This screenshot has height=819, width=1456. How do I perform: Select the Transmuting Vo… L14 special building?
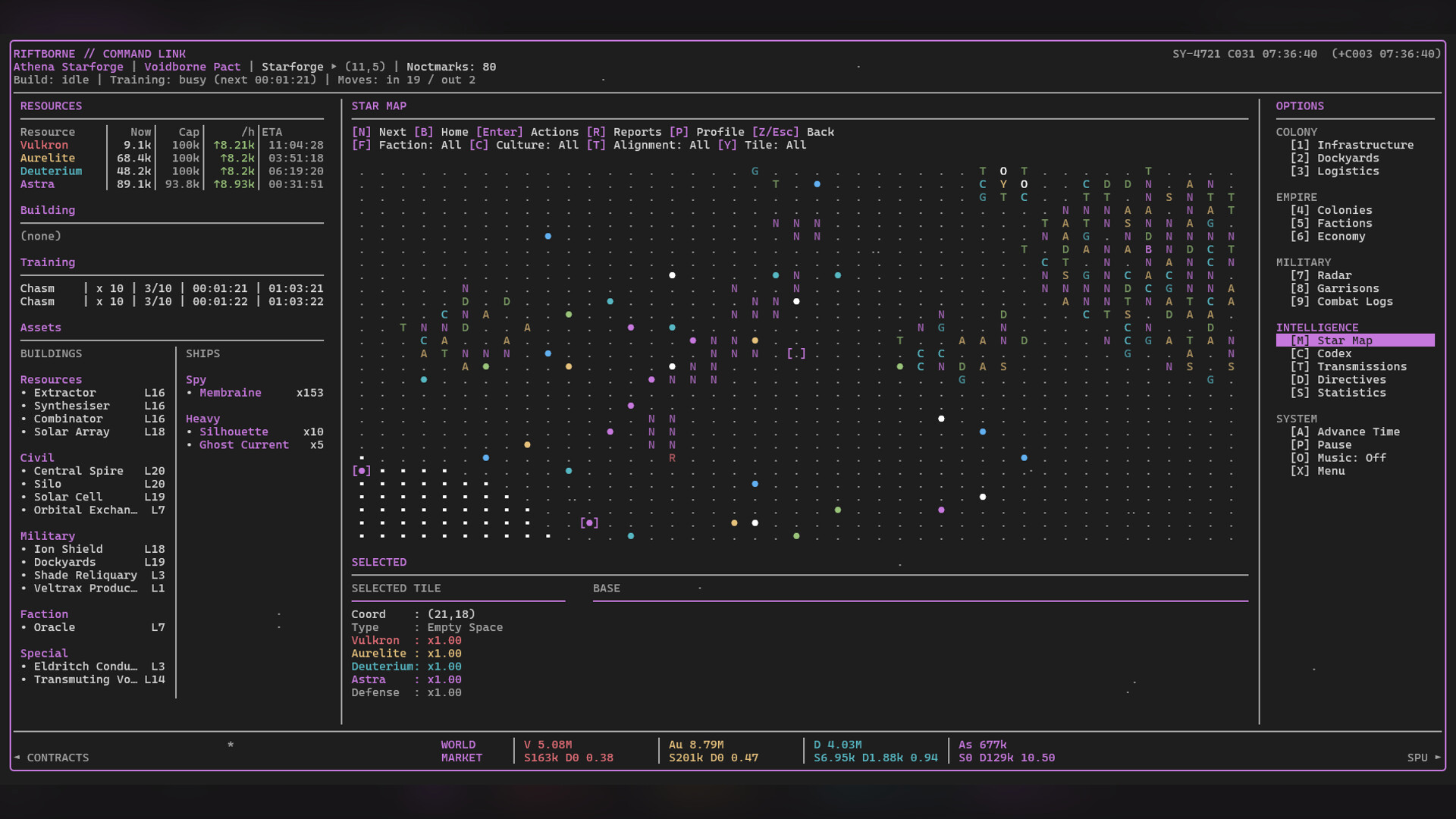click(x=93, y=679)
